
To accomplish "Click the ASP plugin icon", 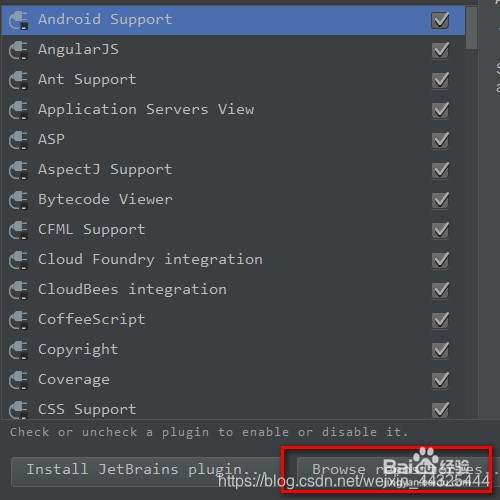I will (x=19, y=140).
